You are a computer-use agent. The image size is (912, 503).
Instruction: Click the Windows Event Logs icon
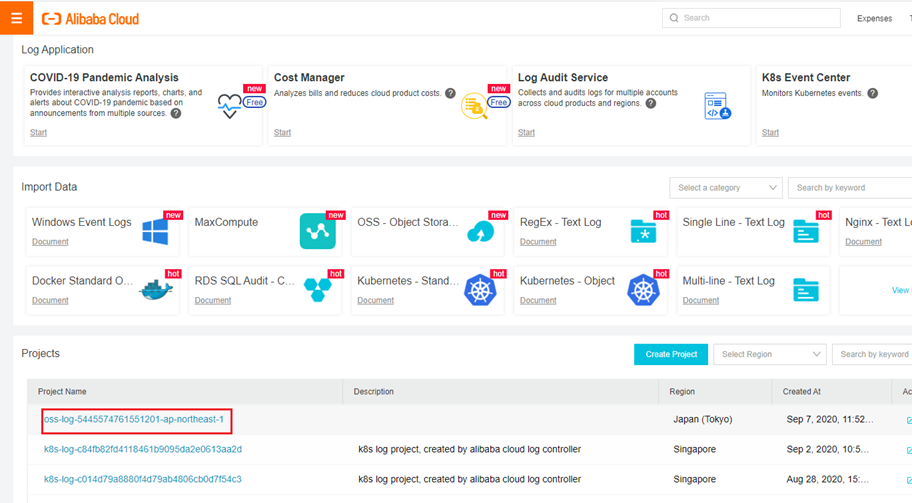point(155,231)
